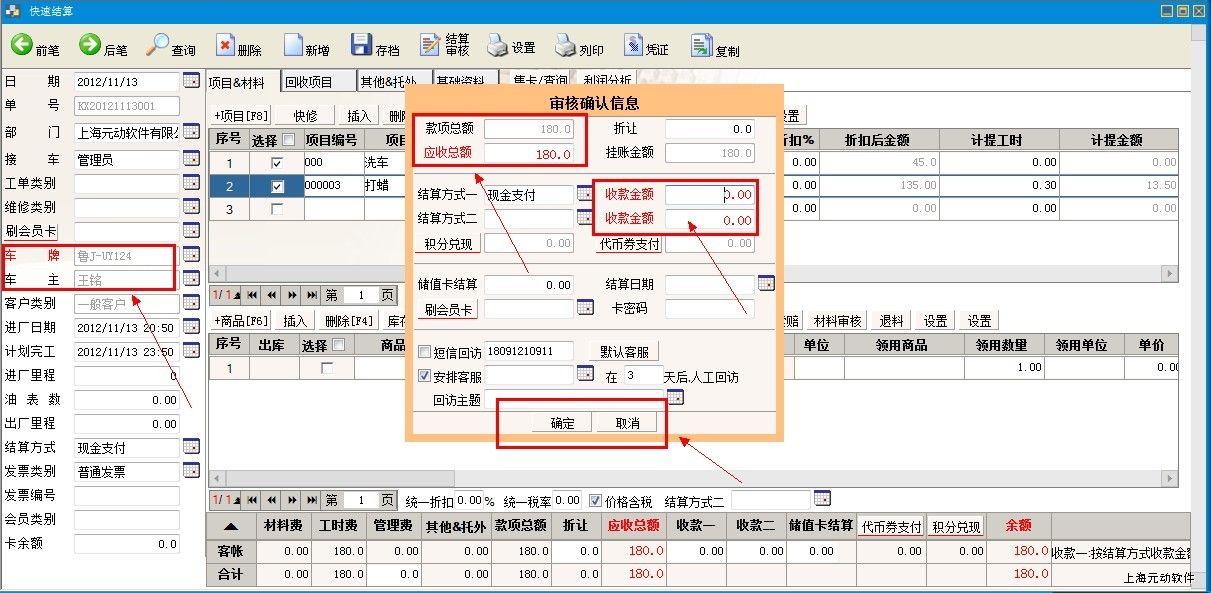Save using the 存档 floppy disk icon
The image size is (1211, 593).
click(x=361, y=46)
